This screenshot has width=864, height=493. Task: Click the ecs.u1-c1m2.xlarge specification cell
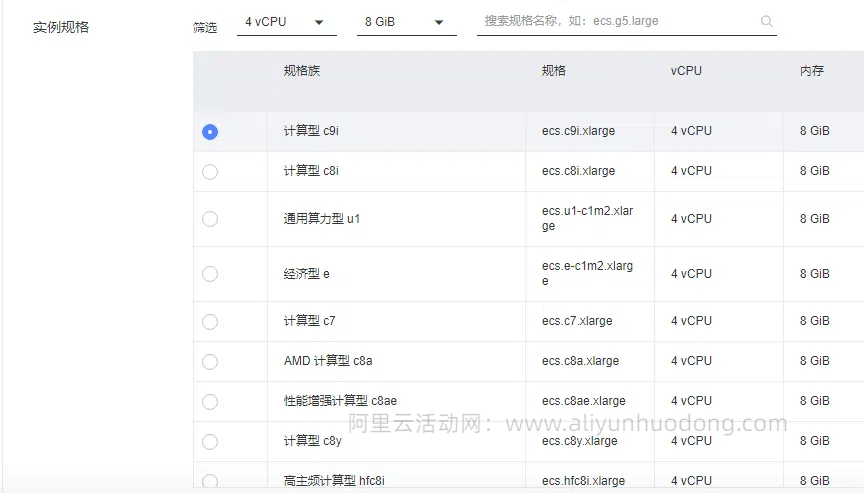[x=588, y=219]
